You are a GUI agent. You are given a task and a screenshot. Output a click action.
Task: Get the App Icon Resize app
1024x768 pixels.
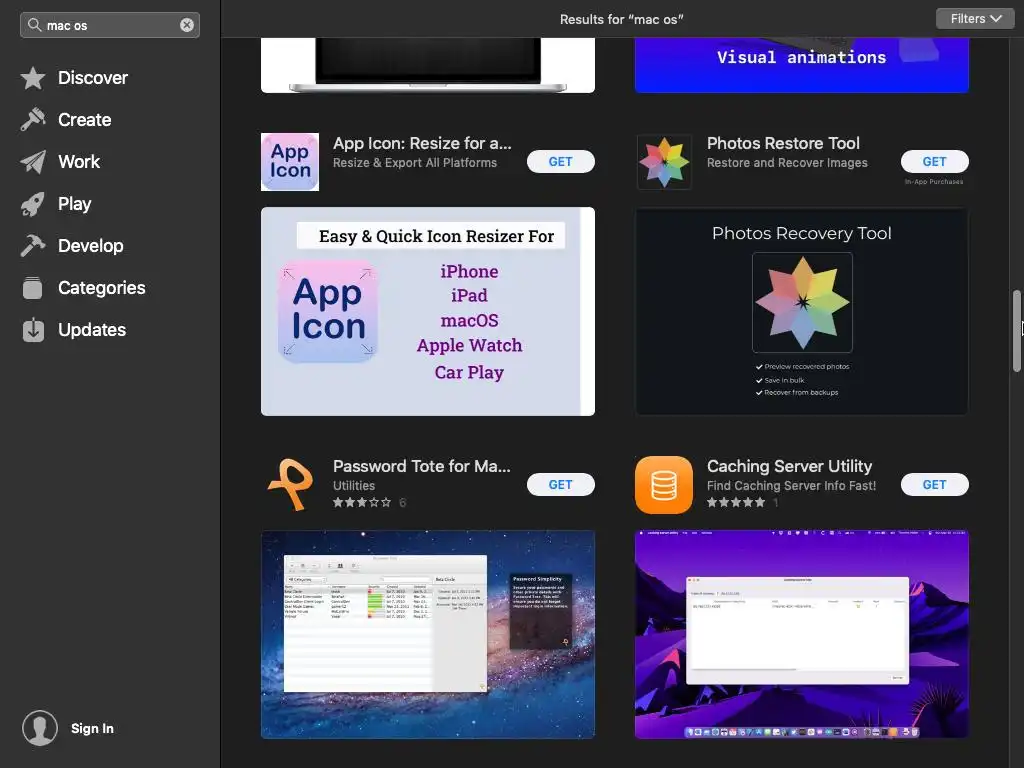coord(561,162)
